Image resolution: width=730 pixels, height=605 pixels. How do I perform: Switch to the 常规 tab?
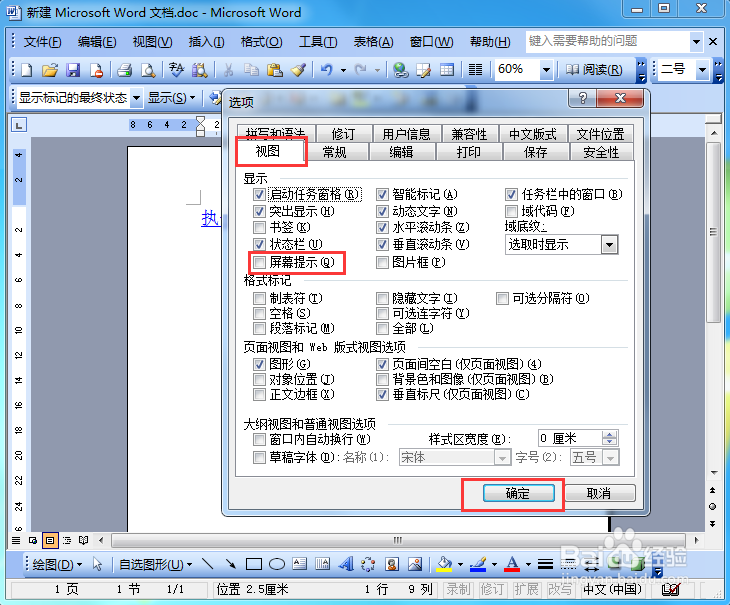click(335, 153)
